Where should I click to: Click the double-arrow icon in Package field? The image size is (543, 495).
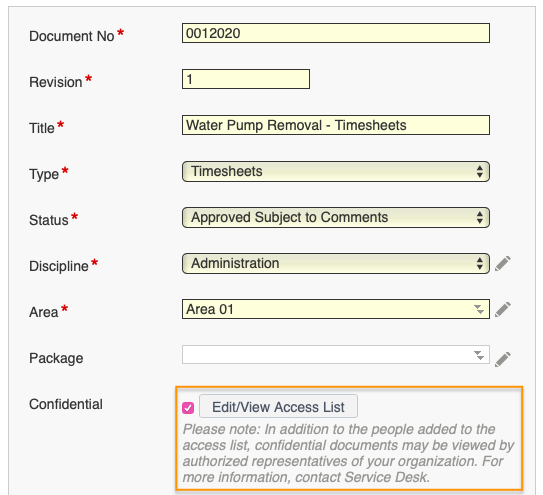tap(479, 355)
